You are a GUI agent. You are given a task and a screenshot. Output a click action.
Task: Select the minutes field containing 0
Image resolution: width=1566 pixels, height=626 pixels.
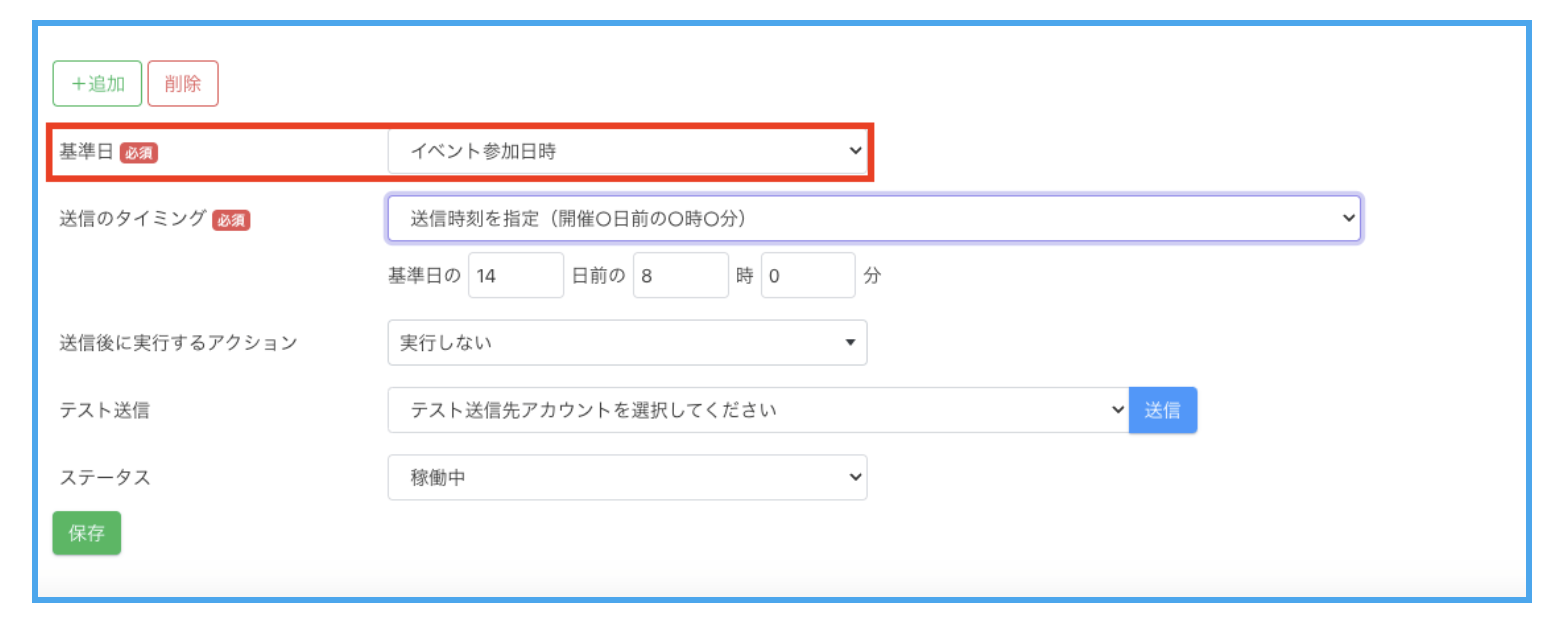807,276
